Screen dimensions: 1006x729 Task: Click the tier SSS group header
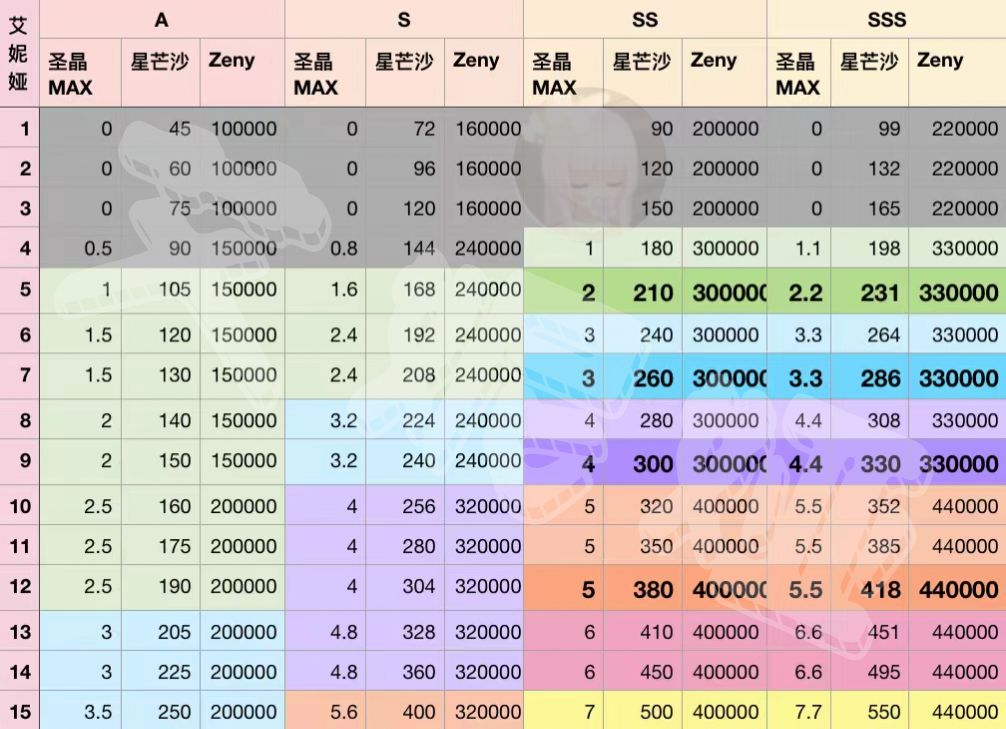click(x=887, y=19)
